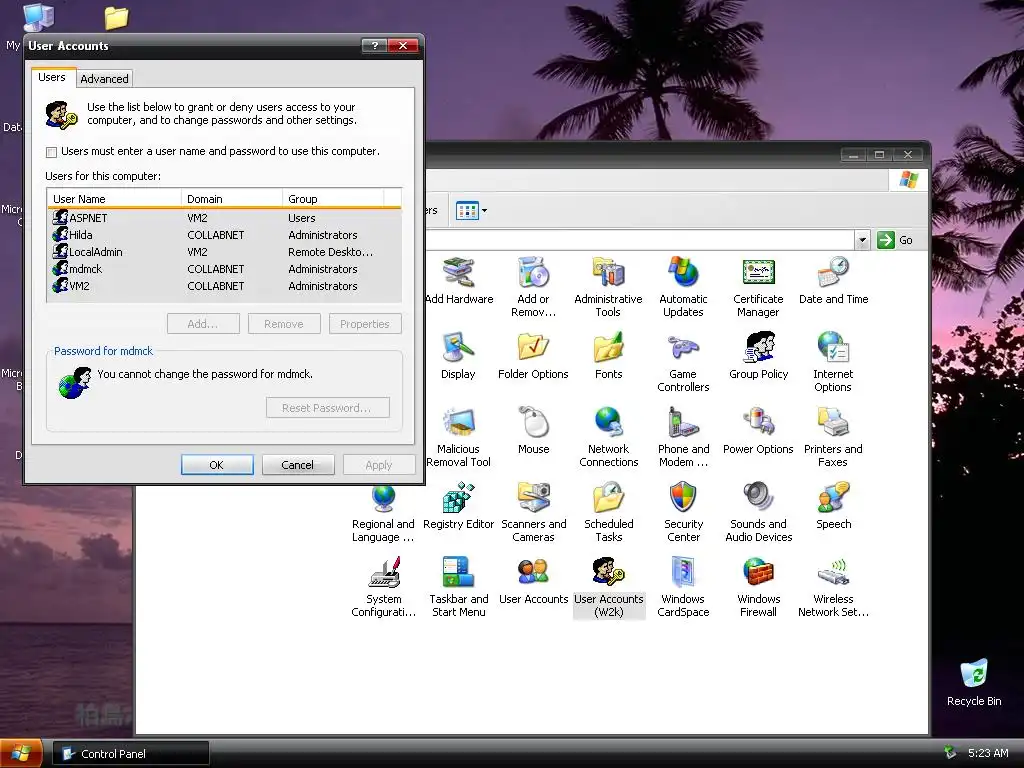Select the ASPNET user row
This screenshot has width=1024, height=768.
pyautogui.click(x=224, y=218)
